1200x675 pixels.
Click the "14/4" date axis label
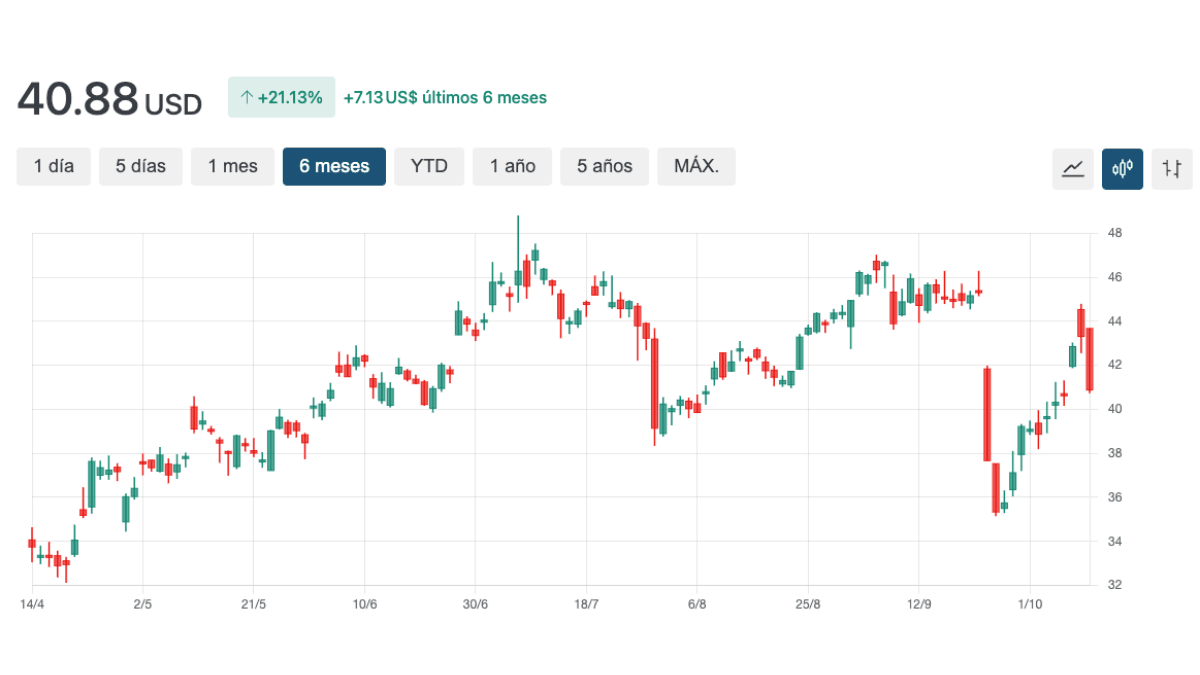32,603
